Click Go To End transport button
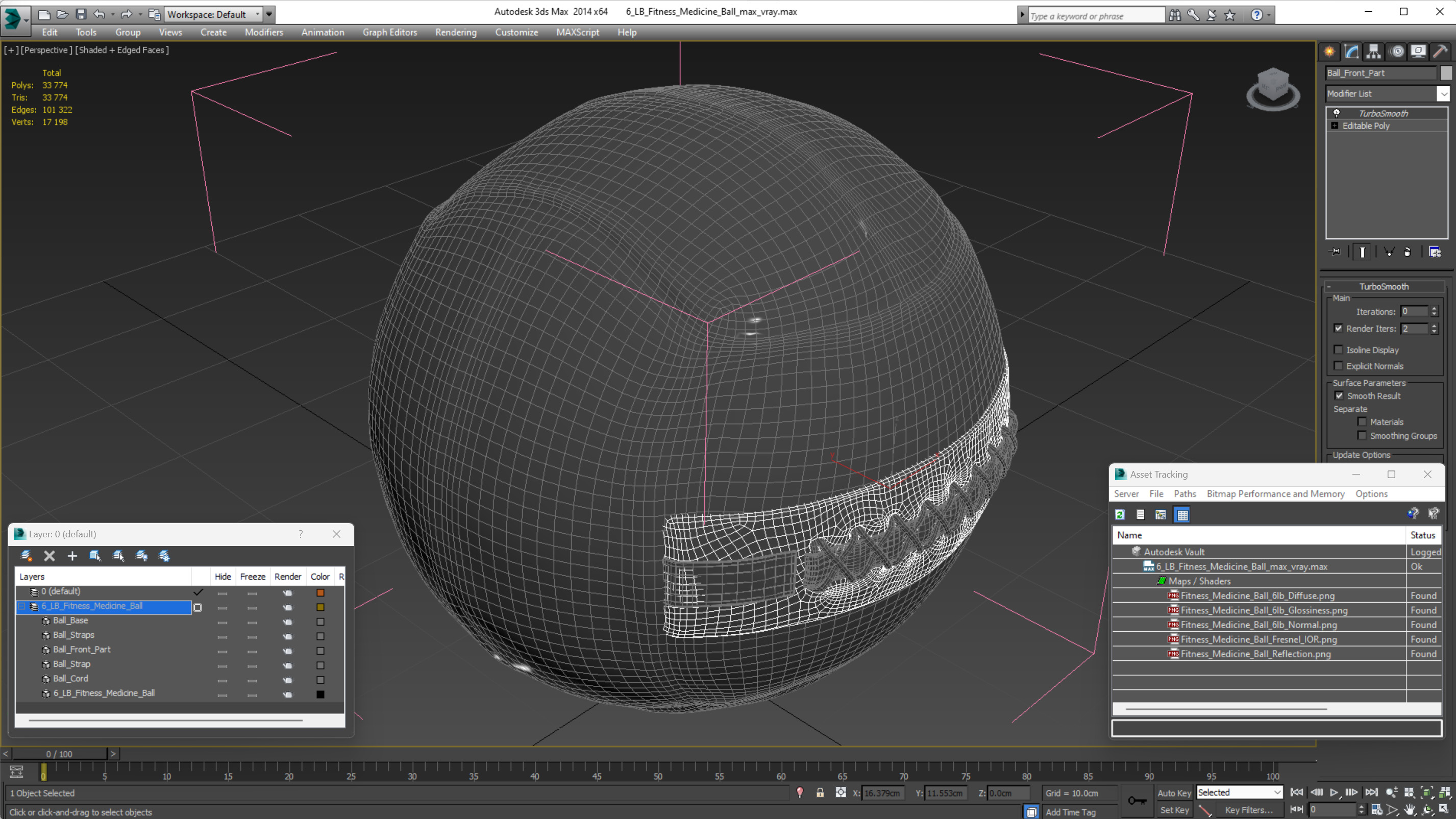Screen dimensions: 1456x819 [1371, 792]
